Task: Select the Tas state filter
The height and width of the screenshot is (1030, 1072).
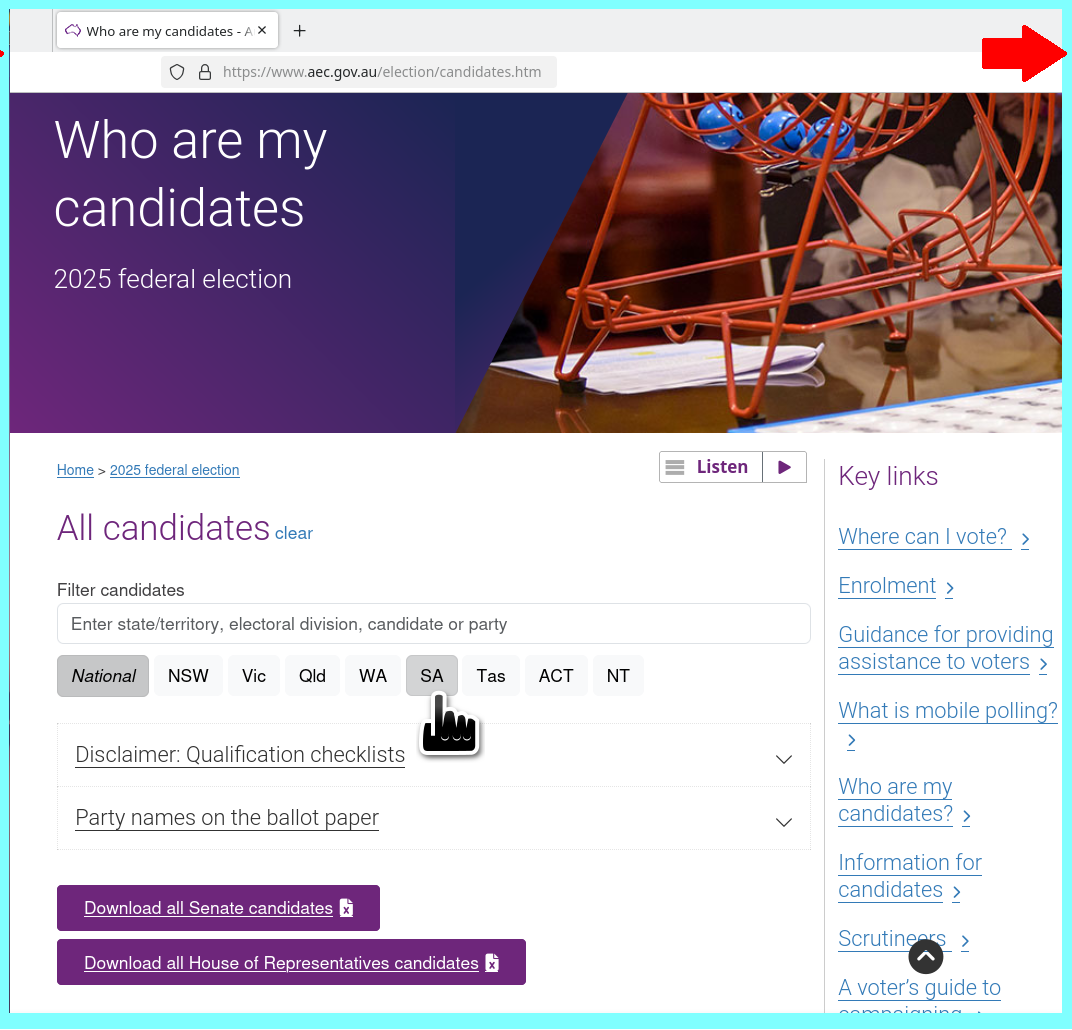Action: [490, 676]
